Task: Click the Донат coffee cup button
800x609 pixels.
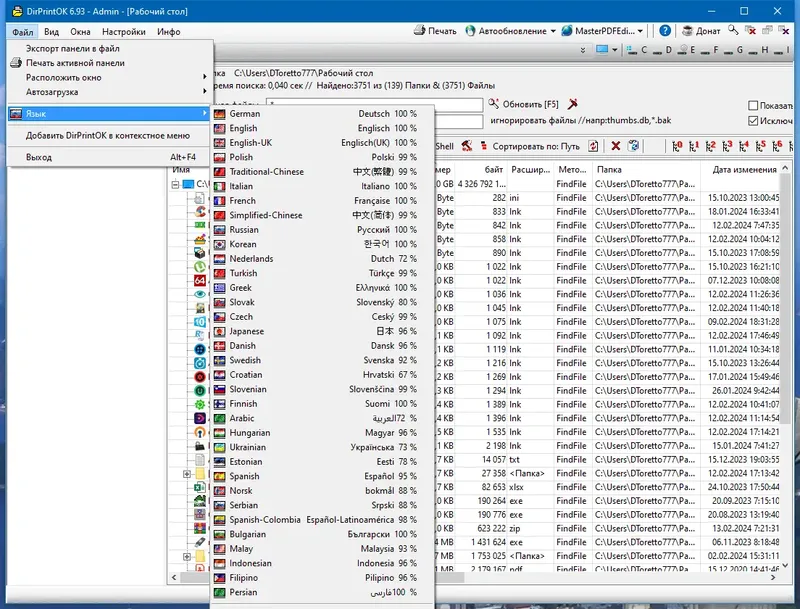Action: [702, 31]
